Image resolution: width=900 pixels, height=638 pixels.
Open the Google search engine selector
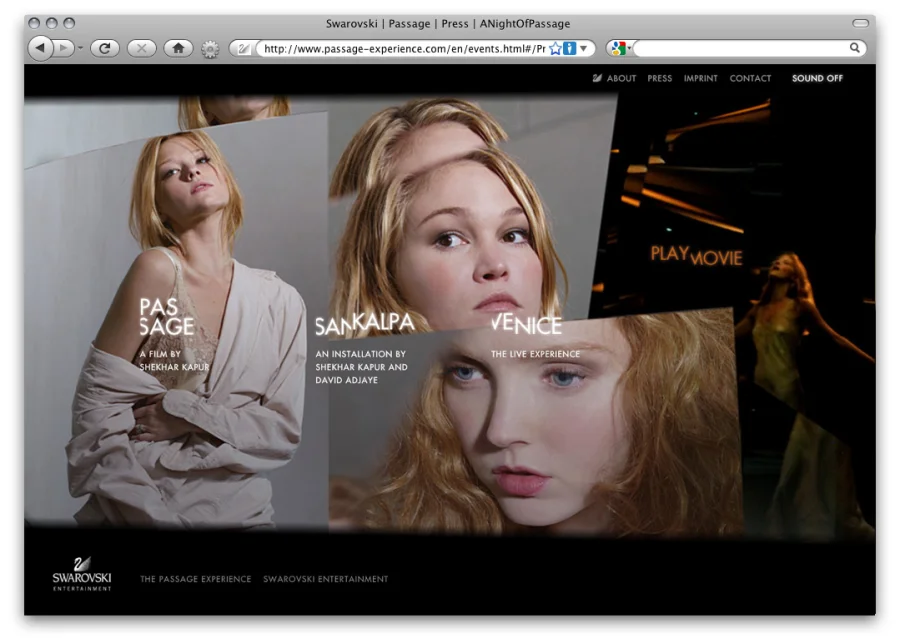620,48
